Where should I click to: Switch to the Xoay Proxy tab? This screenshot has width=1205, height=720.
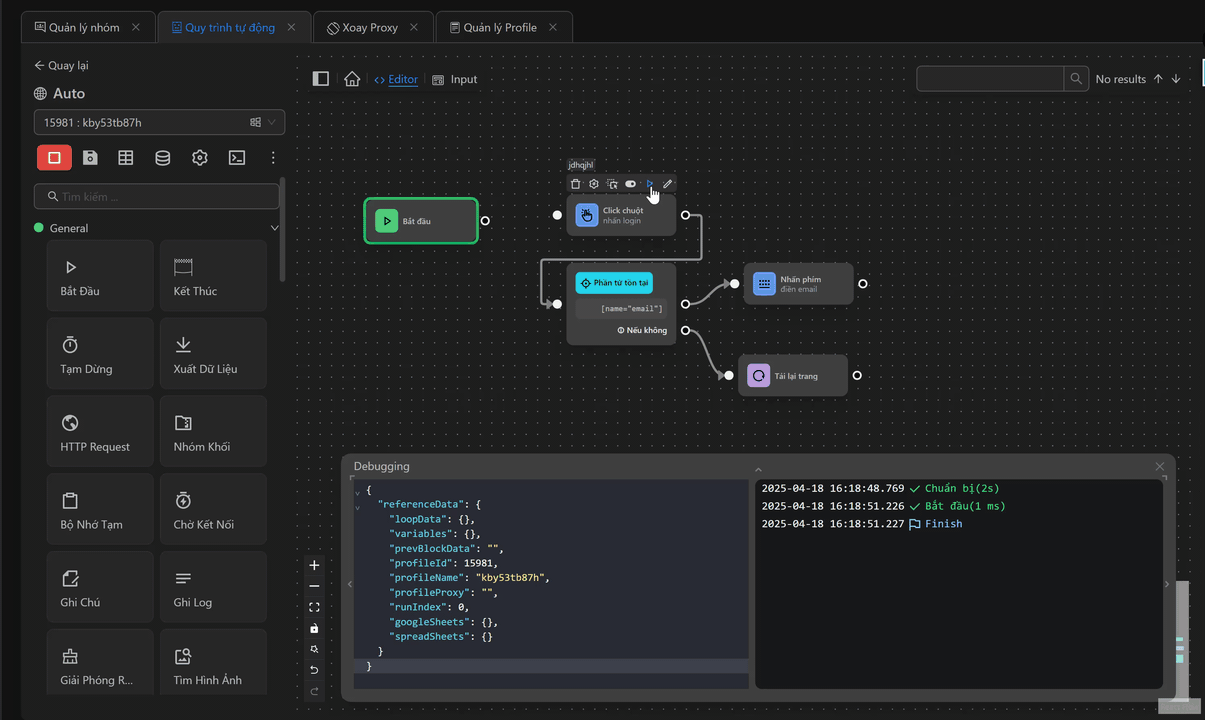click(x=372, y=27)
